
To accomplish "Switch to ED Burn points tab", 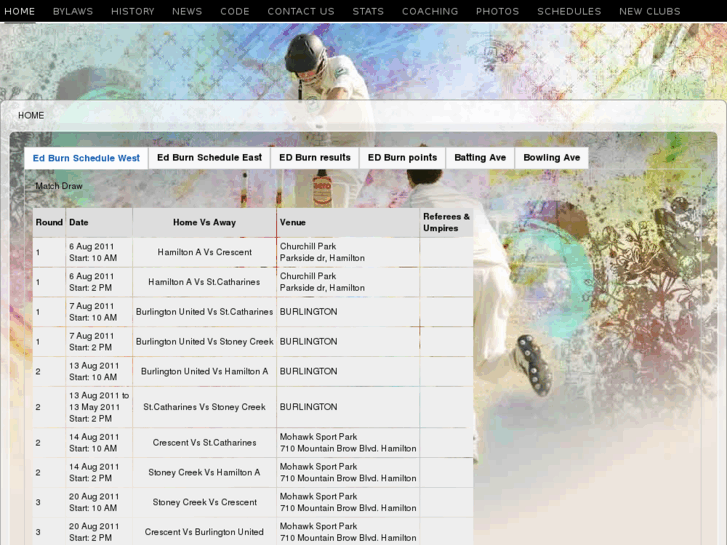I will coord(402,158).
